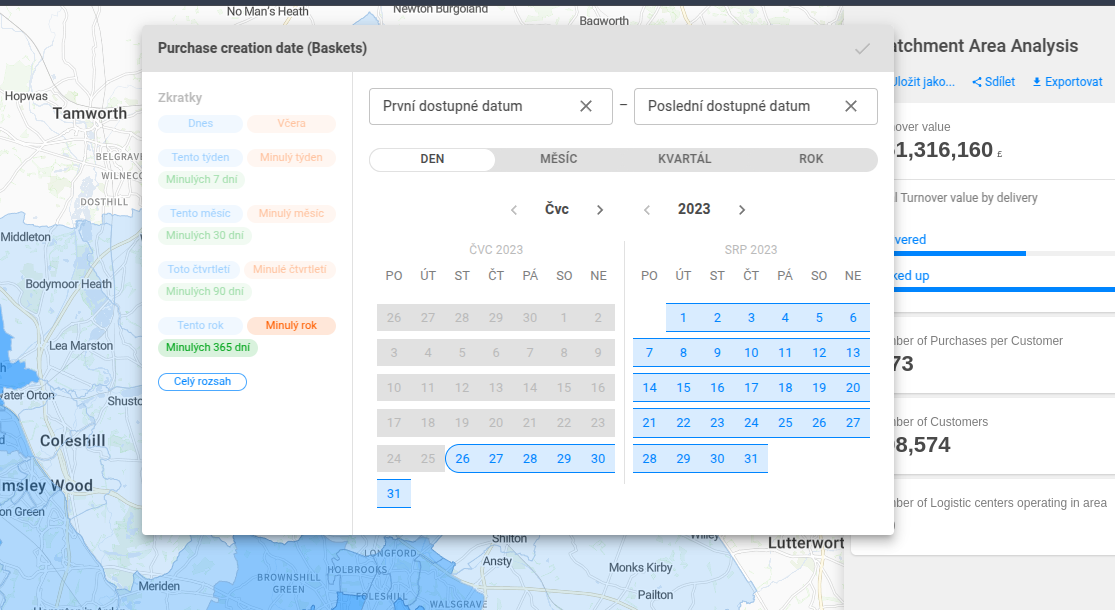Go to previous year before 2023
This screenshot has width=1115, height=610.
pyautogui.click(x=647, y=210)
